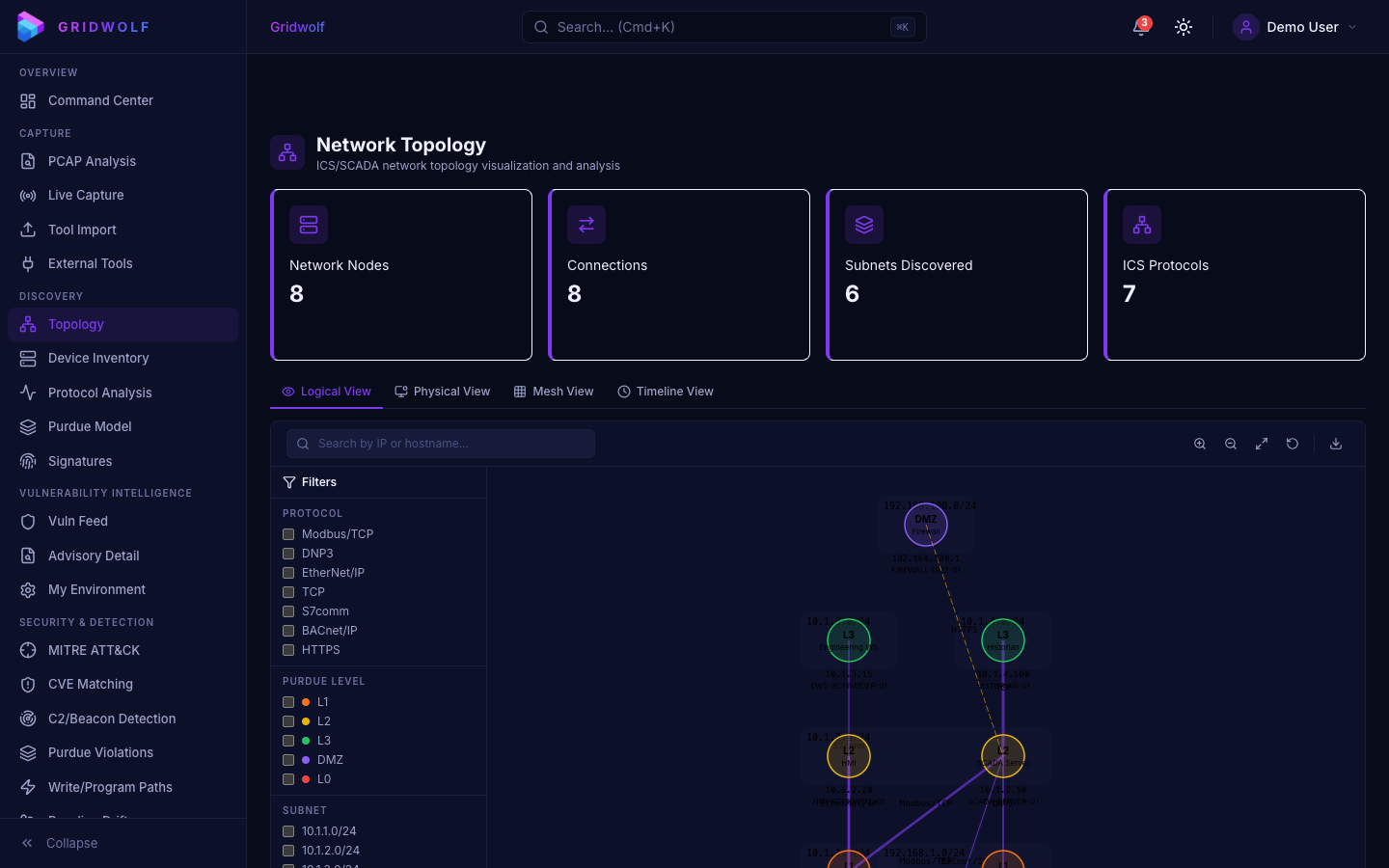Screen dimensions: 1389x868
Task: Tick the DMZ Purdue level checkbox
Action: pyautogui.click(x=288, y=760)
